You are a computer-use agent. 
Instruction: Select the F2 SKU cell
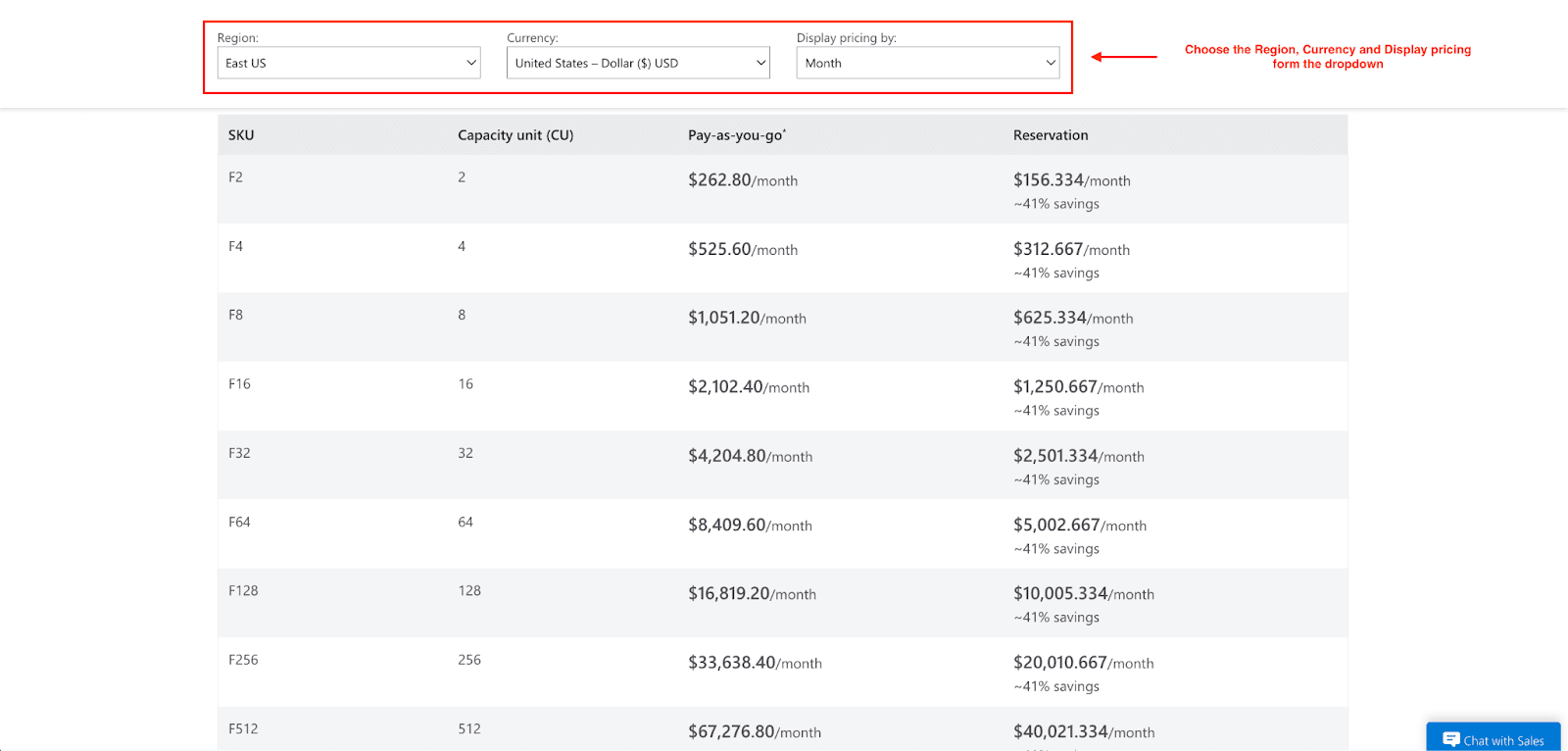(235, 177)
